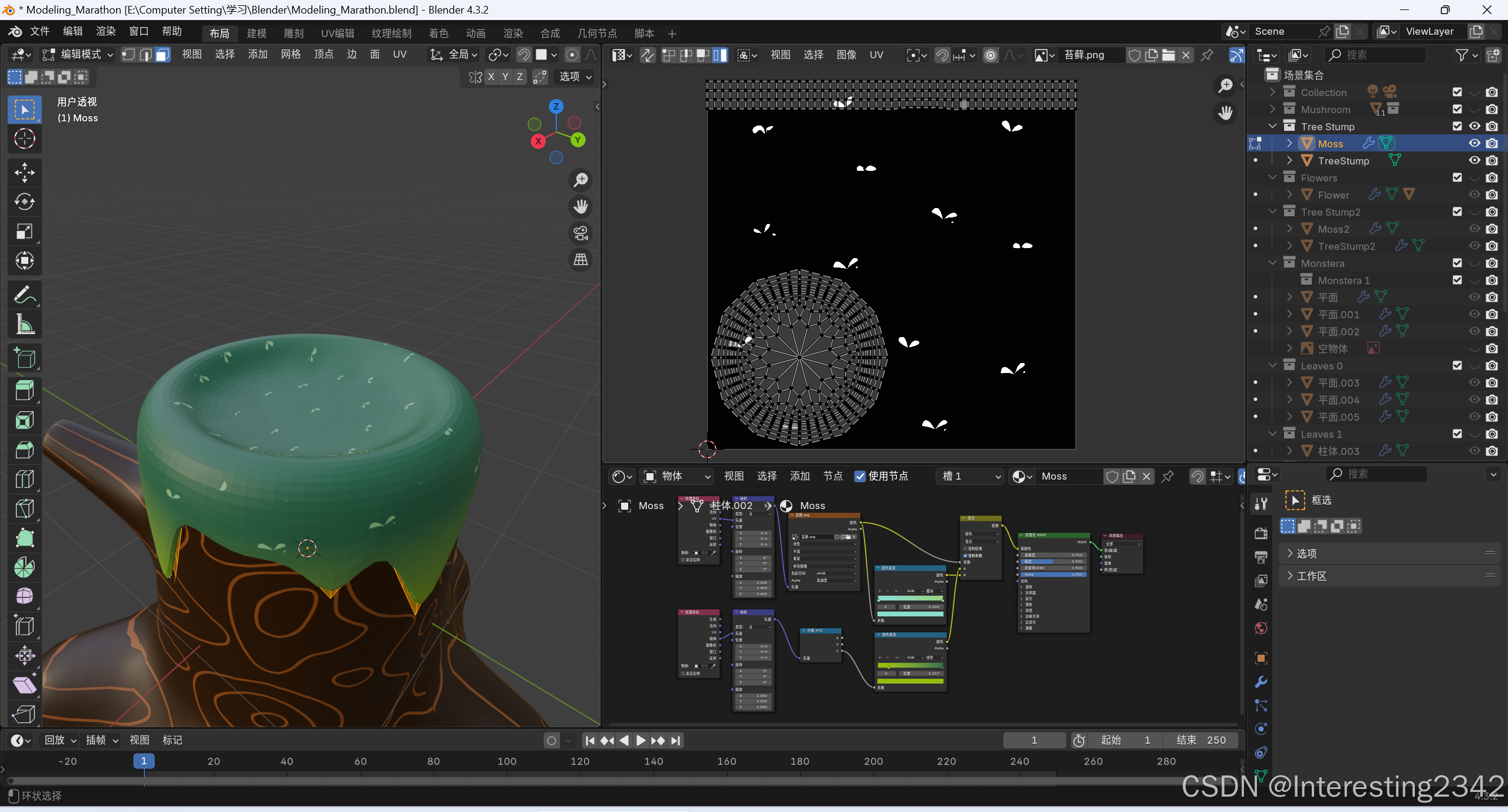
Task: Select the Move tool in viewport toolbar
Action: [24, 173]
